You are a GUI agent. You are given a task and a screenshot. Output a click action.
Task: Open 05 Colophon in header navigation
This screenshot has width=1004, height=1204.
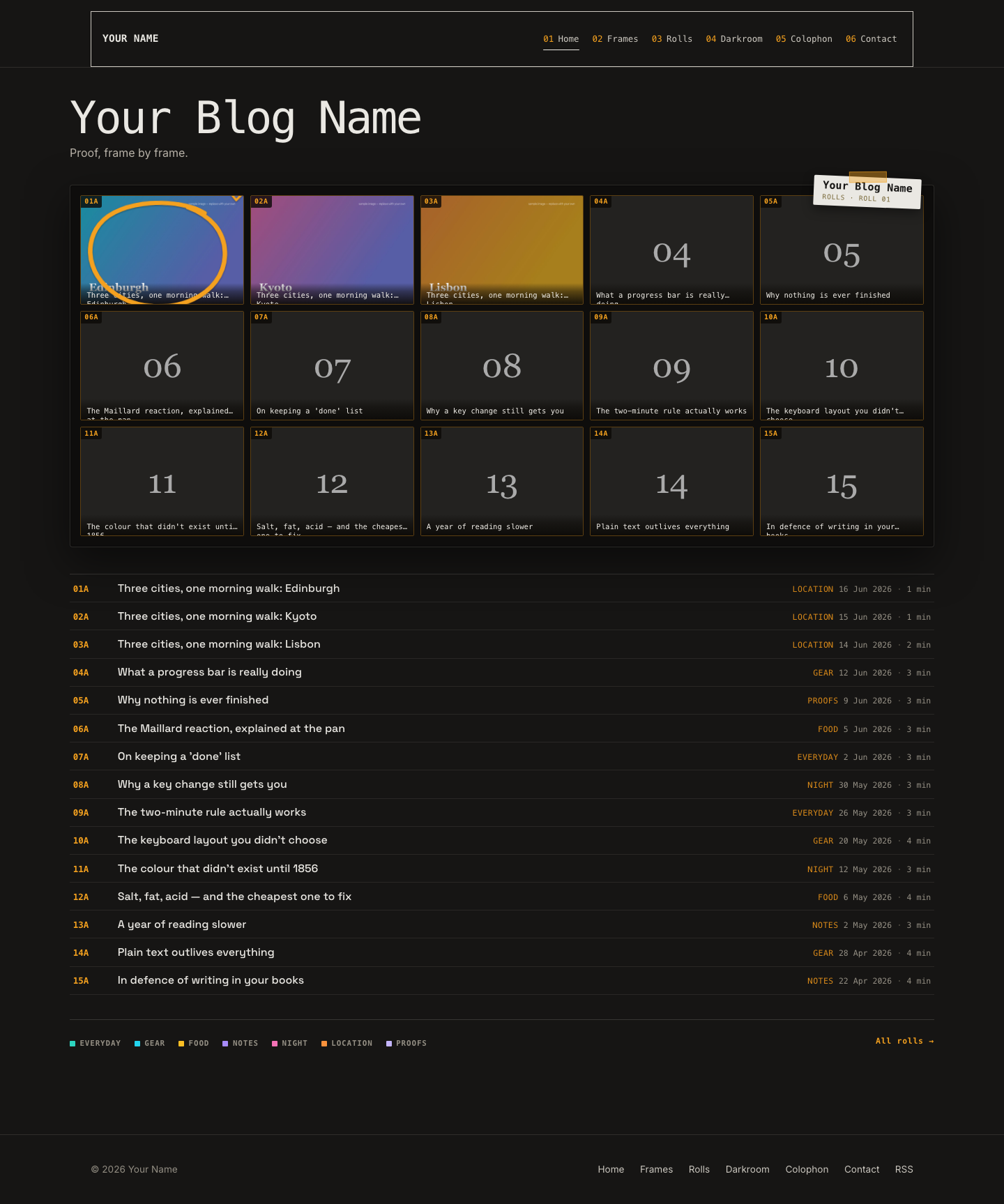(804, 39)
